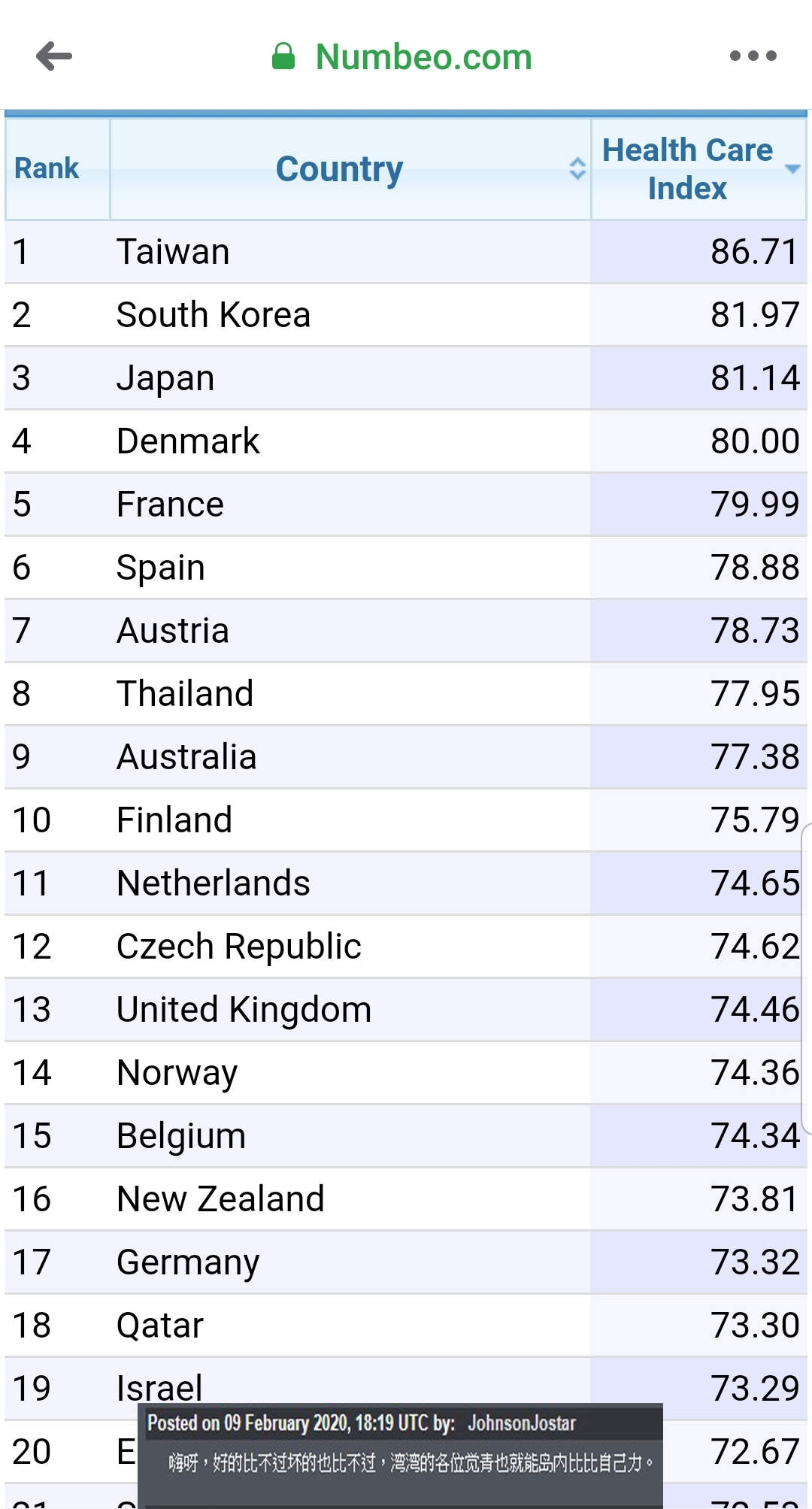This screenshot has width=812, height=1509.
Task: Tap the back arrow icon
Action: (x=54, y=56)
